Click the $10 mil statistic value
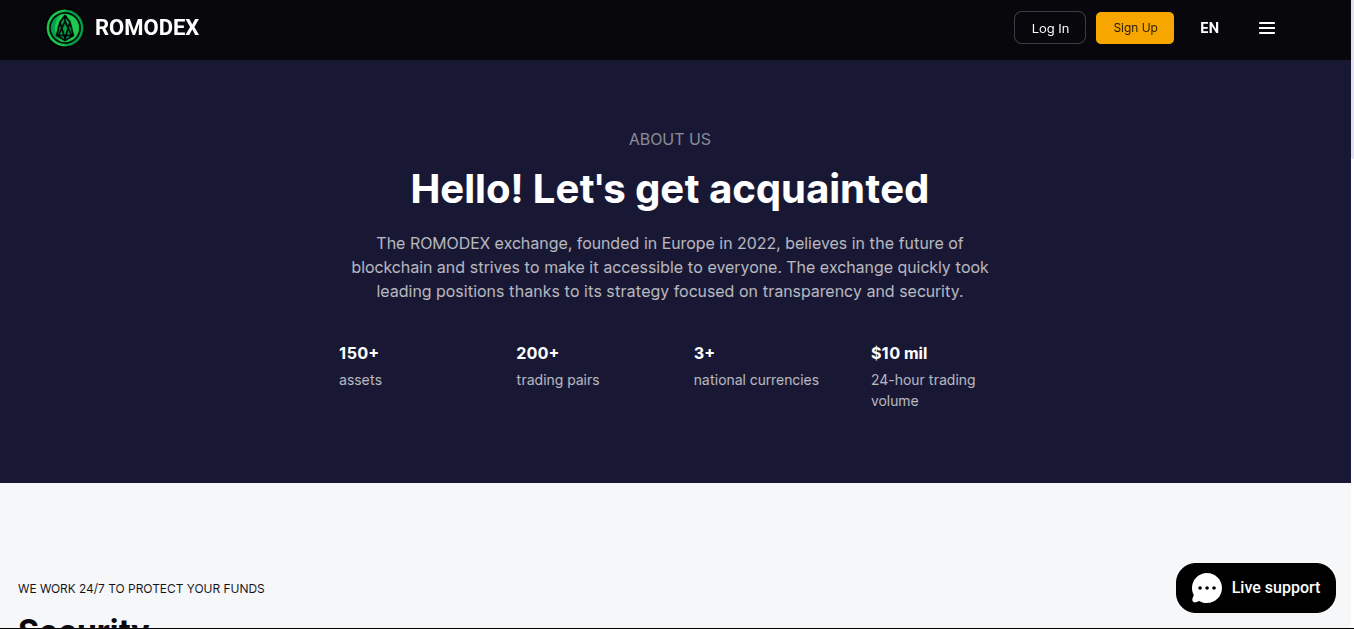Viewport: 1354px width, 629px height. click(x=899, y=353)
